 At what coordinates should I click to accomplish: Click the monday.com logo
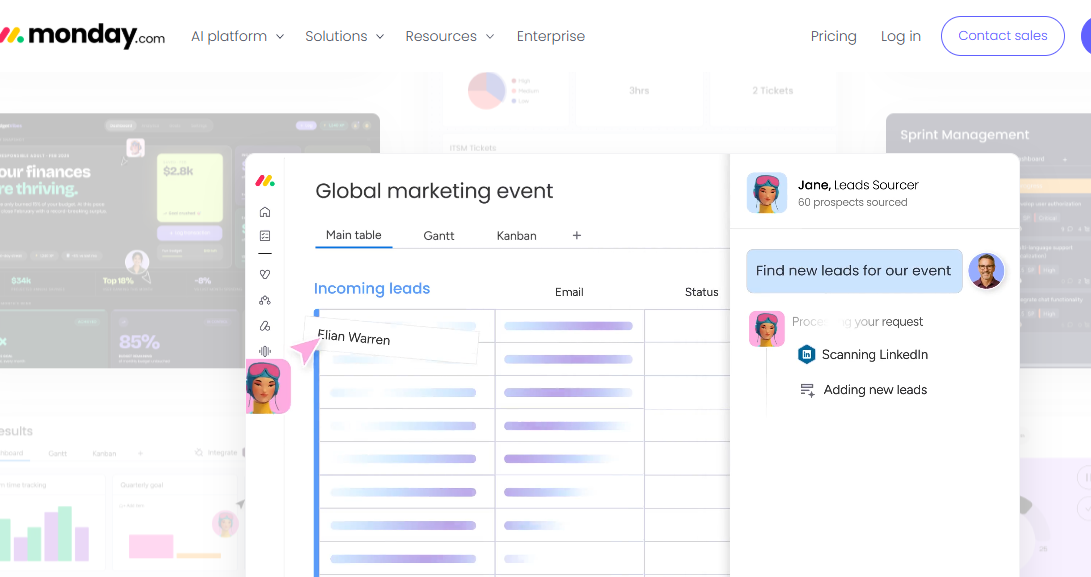[x=82, y=35]
